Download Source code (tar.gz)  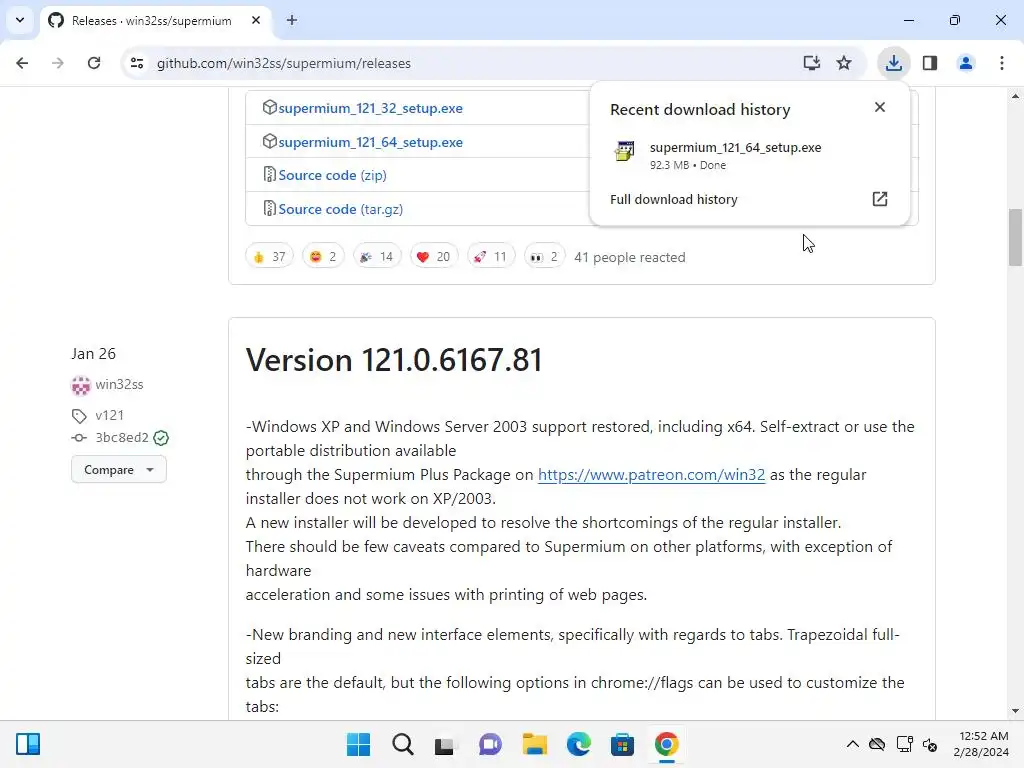pyautogui.click(x=340, y=210)
